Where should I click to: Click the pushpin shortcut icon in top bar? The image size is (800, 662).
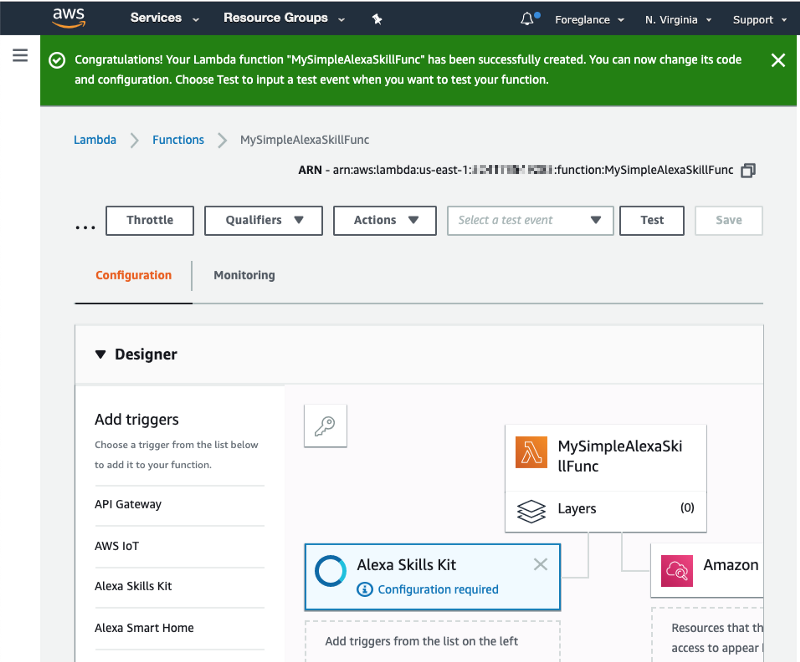(x=377, y=17)
